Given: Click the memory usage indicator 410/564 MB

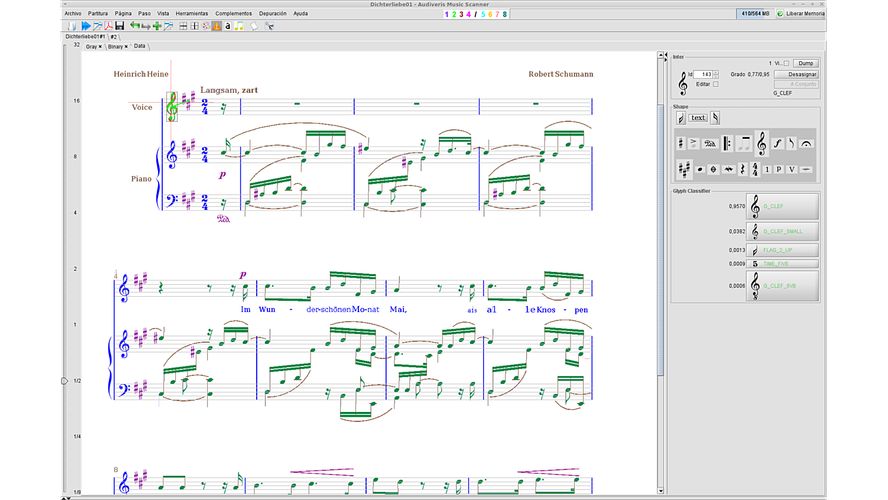Looking at the screenshot, I should tap(755, 13).
